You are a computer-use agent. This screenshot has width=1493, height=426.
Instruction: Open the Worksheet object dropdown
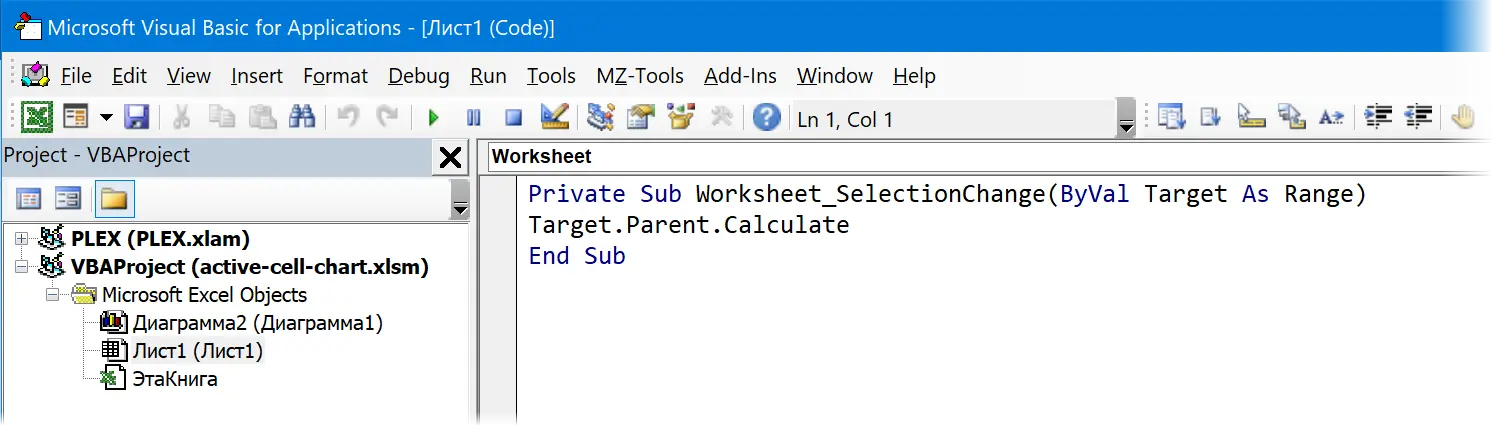(x=988, y=157)
